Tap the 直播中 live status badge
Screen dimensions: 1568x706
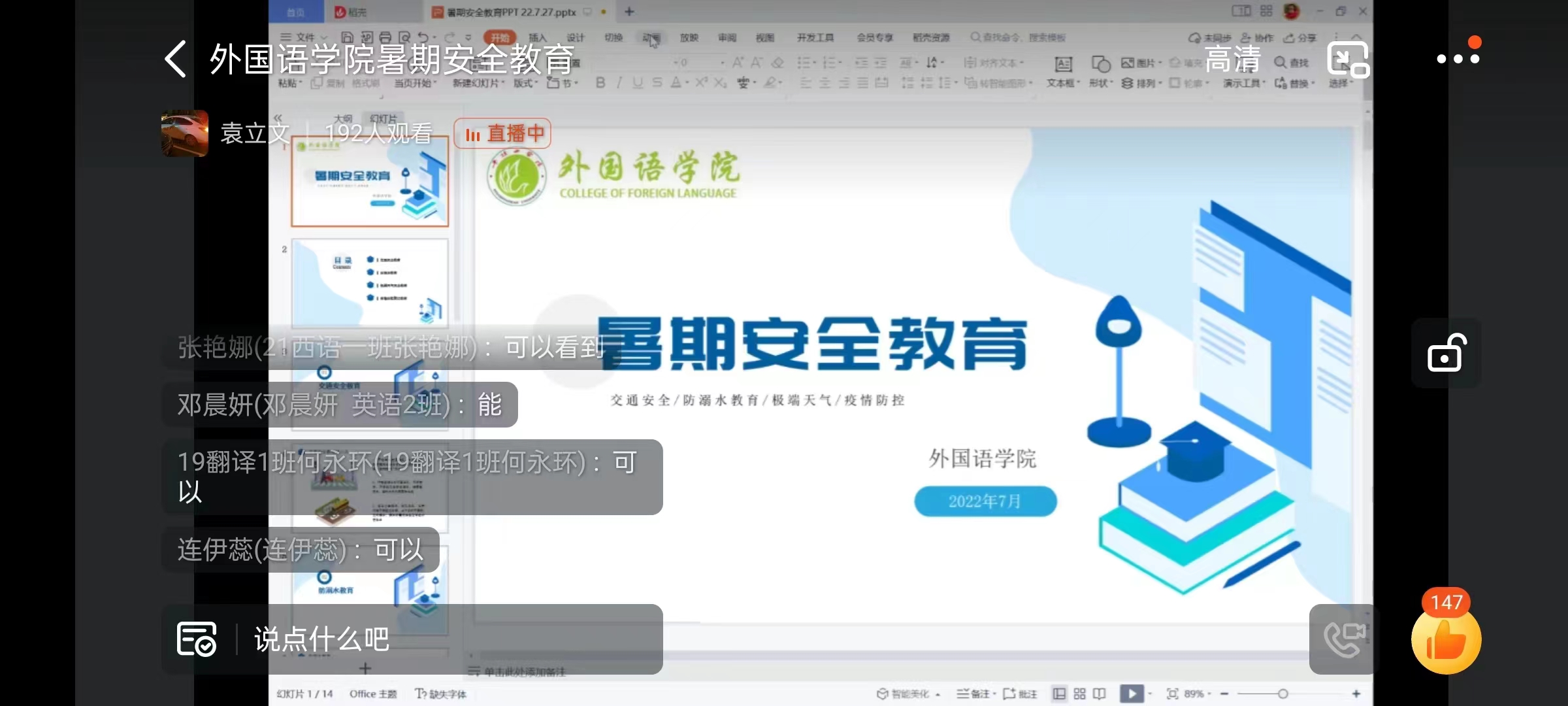502,134
